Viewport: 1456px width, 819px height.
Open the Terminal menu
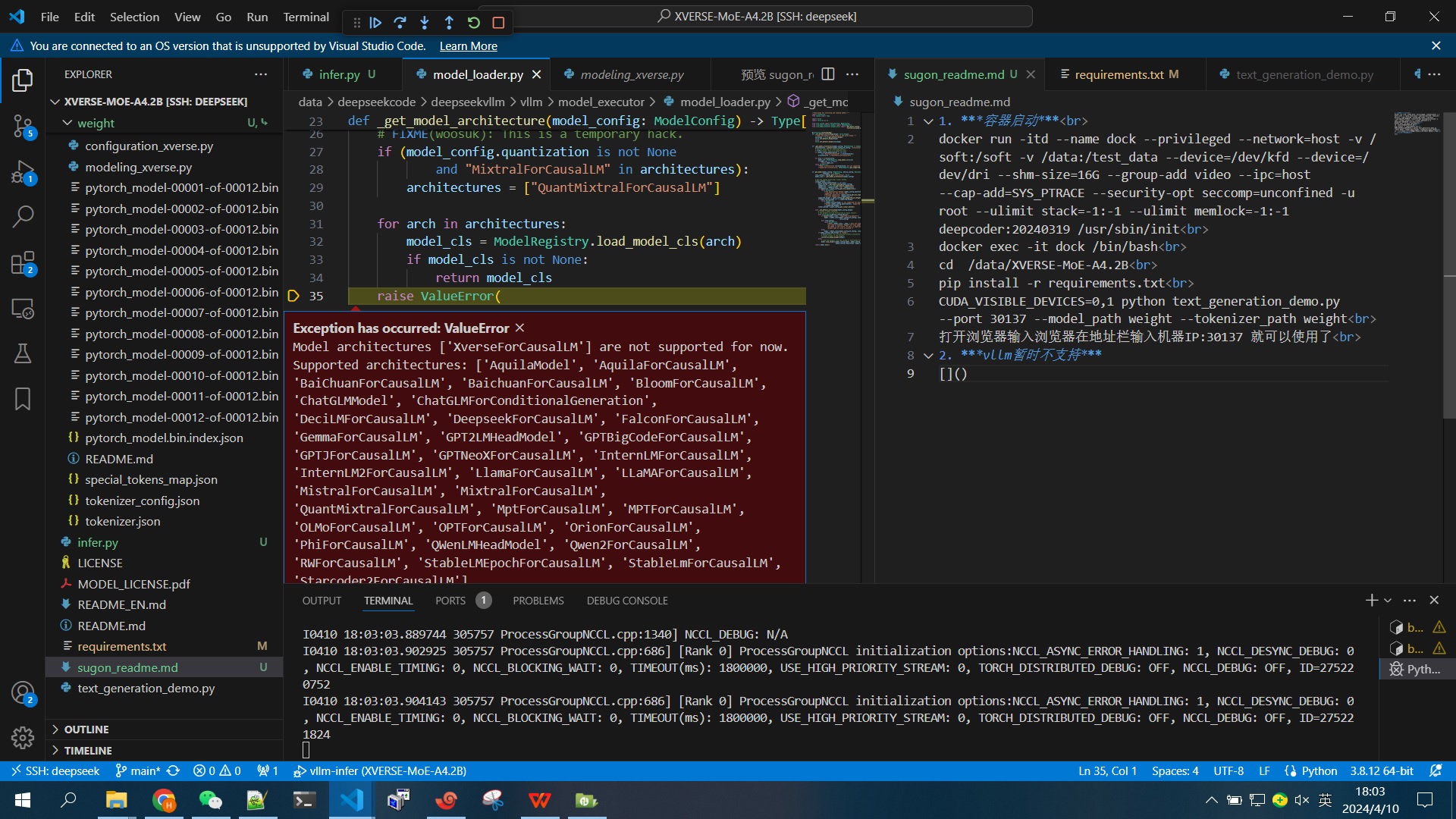coord(306,17)
